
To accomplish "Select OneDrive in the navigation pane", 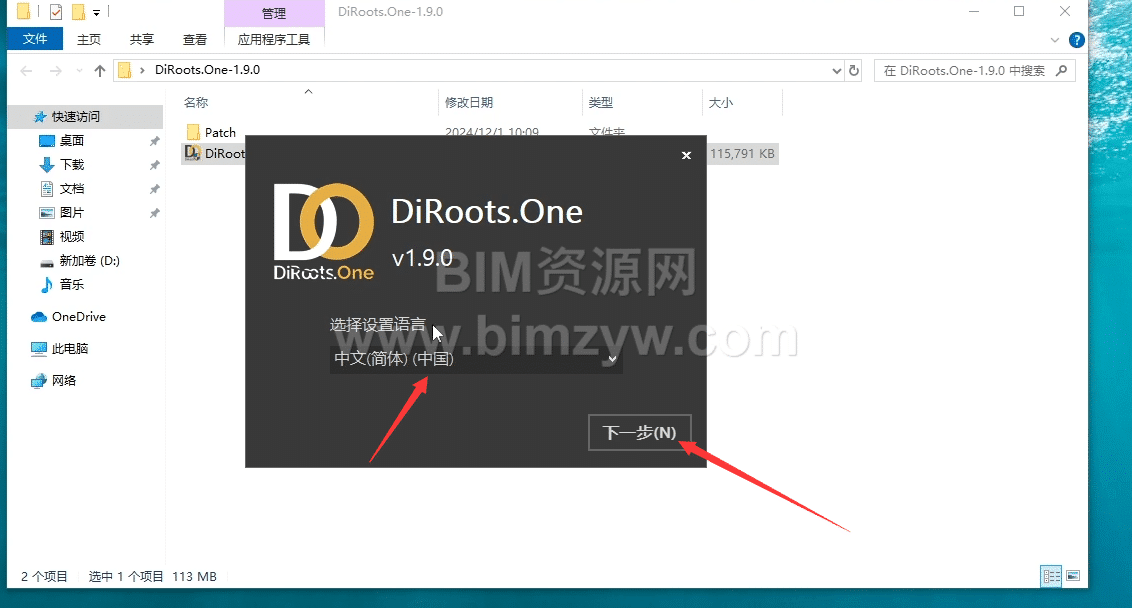I will tap(79, 316).
